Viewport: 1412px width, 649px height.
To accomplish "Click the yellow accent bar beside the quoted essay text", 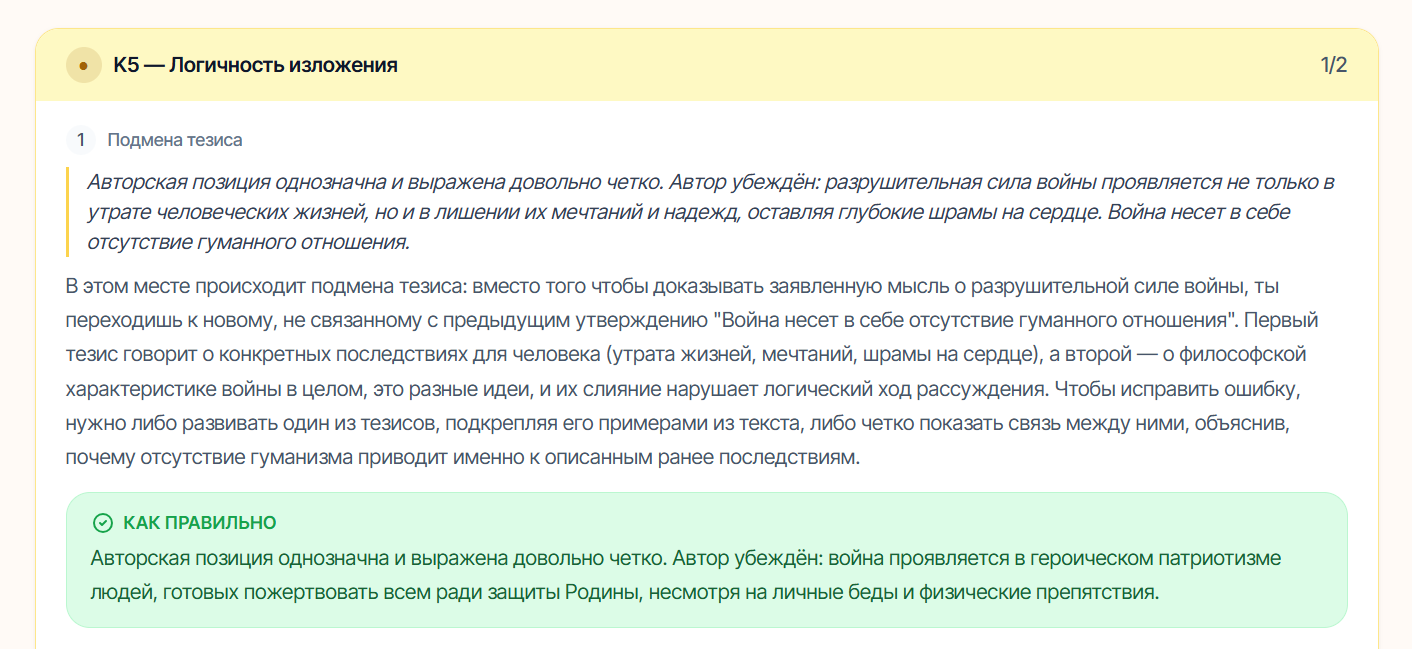I will pyautogui.click(x=68, y=211).
